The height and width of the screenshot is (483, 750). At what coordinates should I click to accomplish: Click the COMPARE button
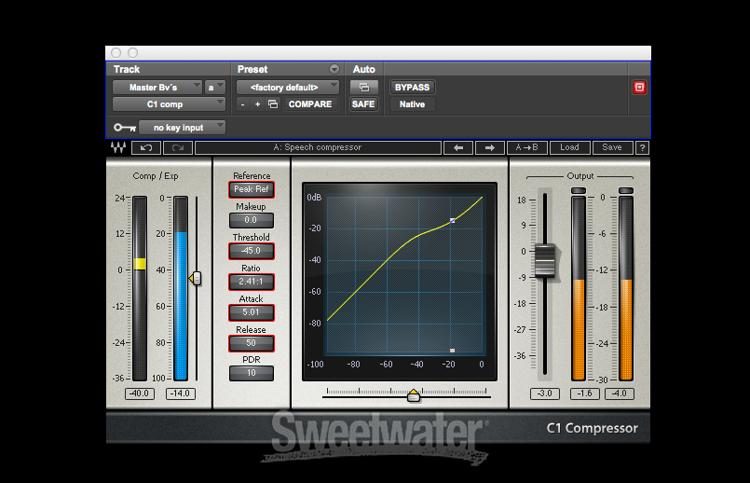point(310,104)
